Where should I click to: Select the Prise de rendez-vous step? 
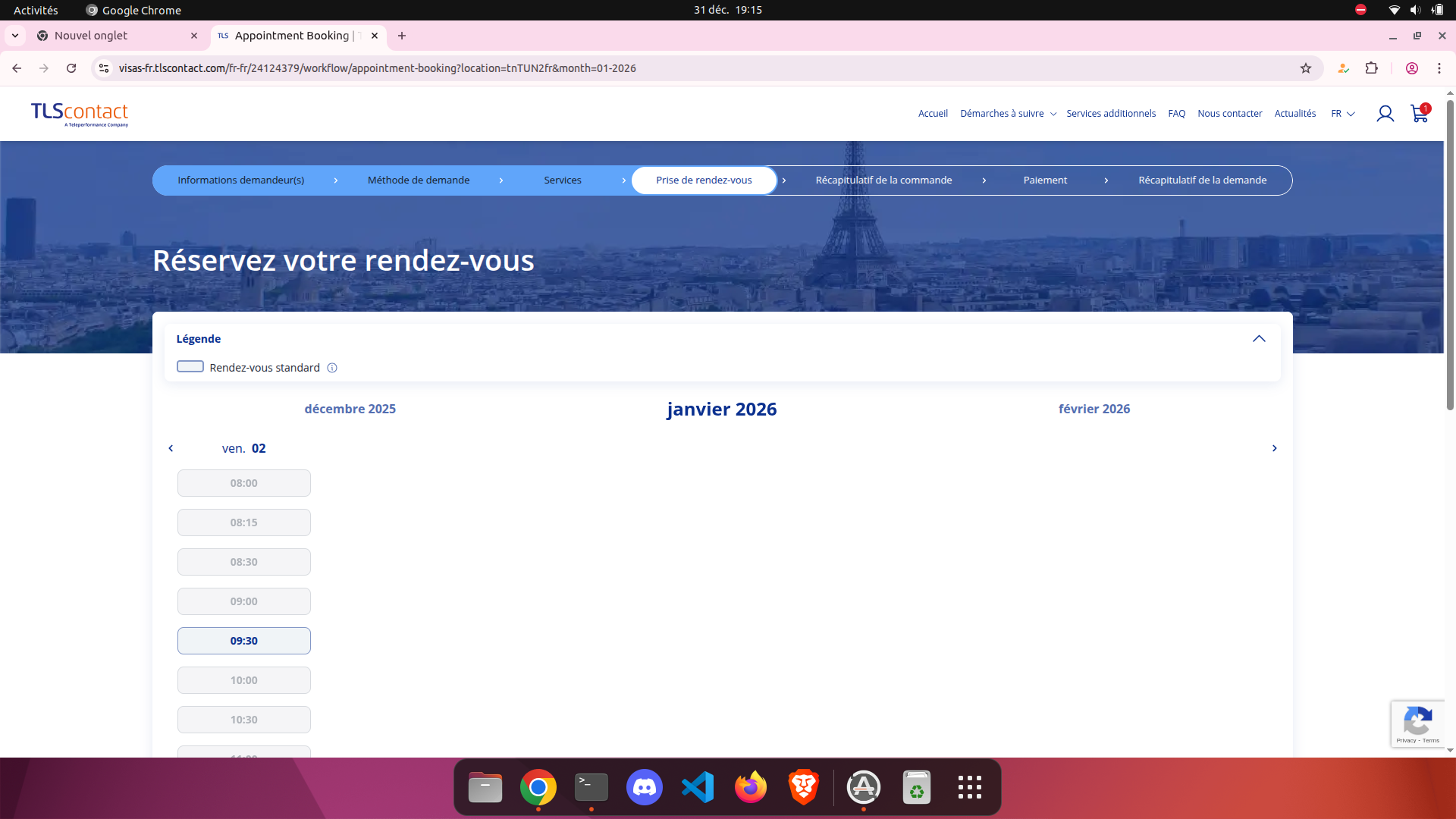[704, 180]
